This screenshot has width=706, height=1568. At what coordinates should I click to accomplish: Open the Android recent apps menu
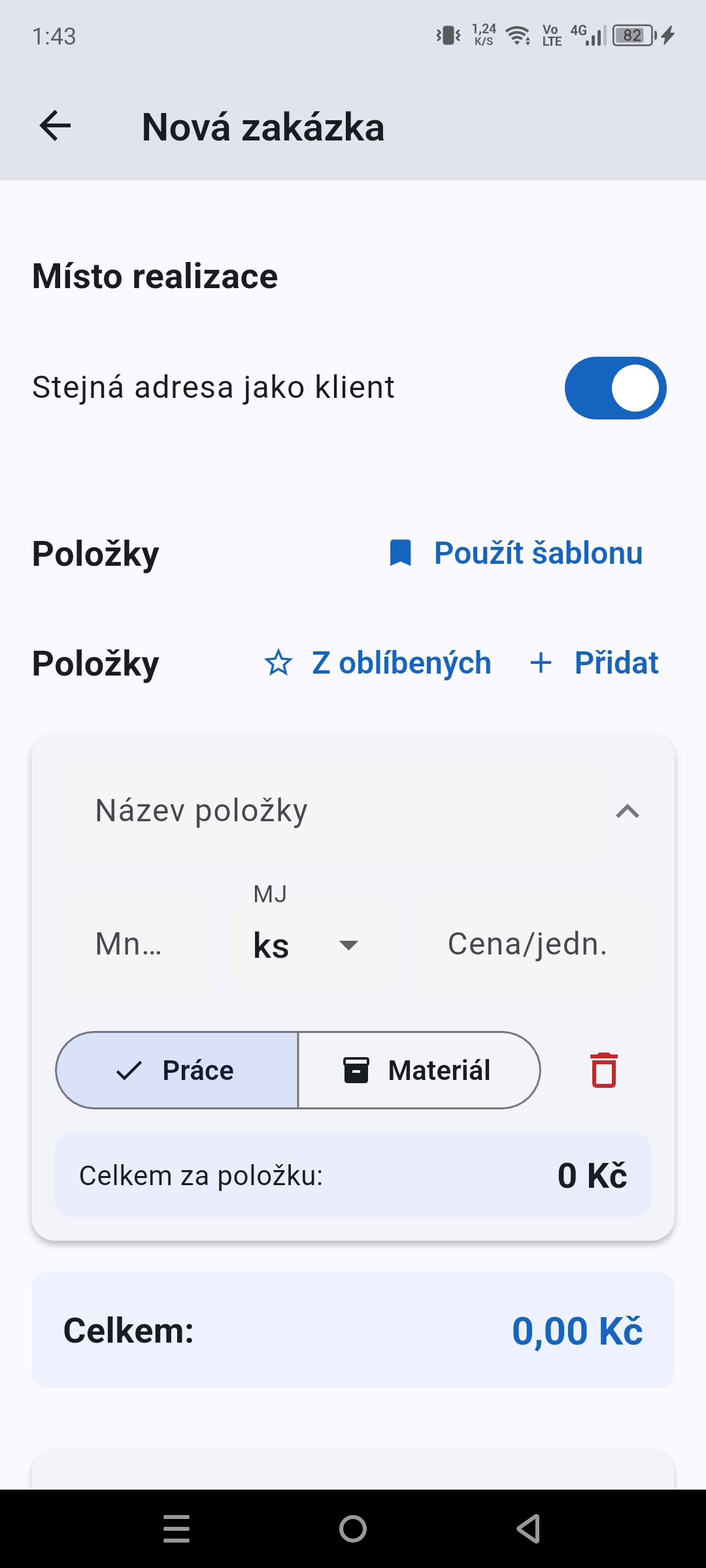click(176, 1529)
